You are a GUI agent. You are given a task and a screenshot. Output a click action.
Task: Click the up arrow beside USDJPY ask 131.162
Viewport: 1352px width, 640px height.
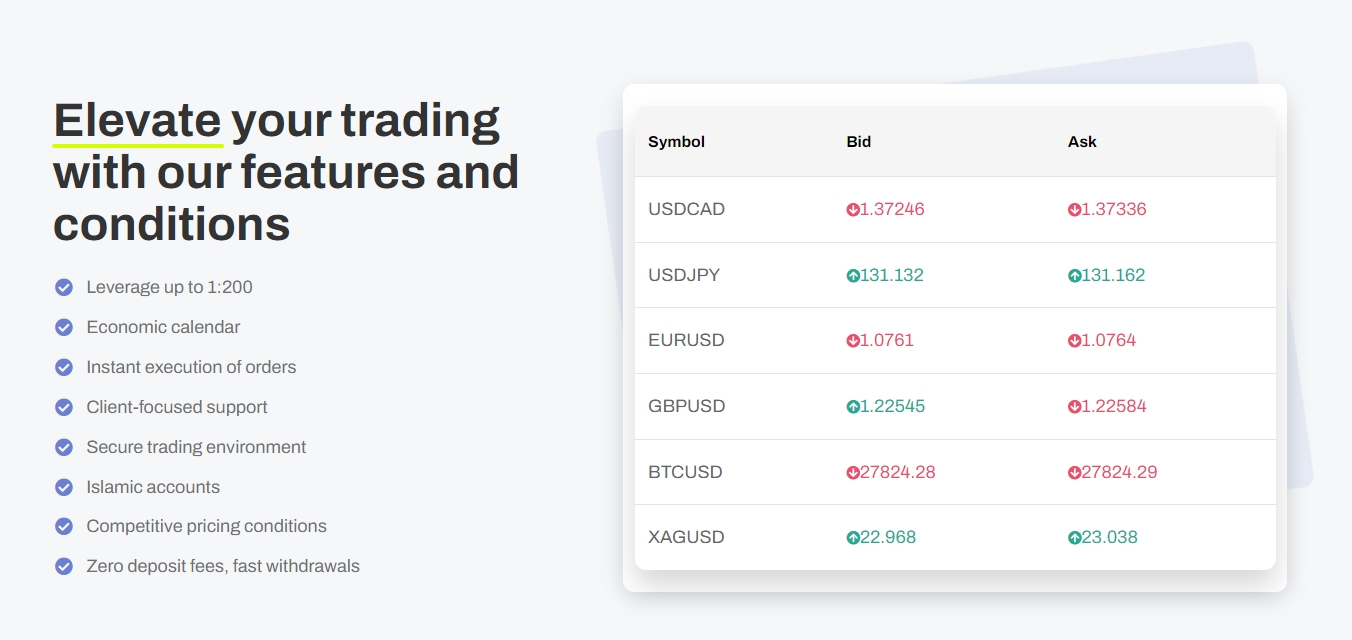click(x=1075, y=276)
